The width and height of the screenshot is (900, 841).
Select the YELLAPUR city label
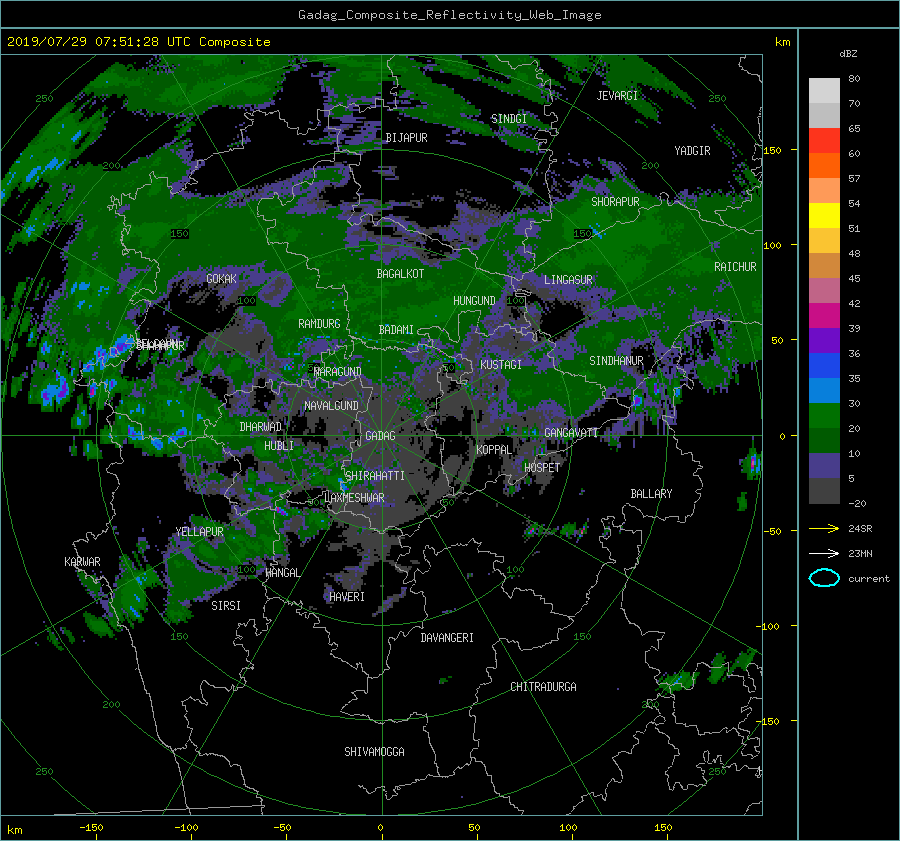[199, 532]
